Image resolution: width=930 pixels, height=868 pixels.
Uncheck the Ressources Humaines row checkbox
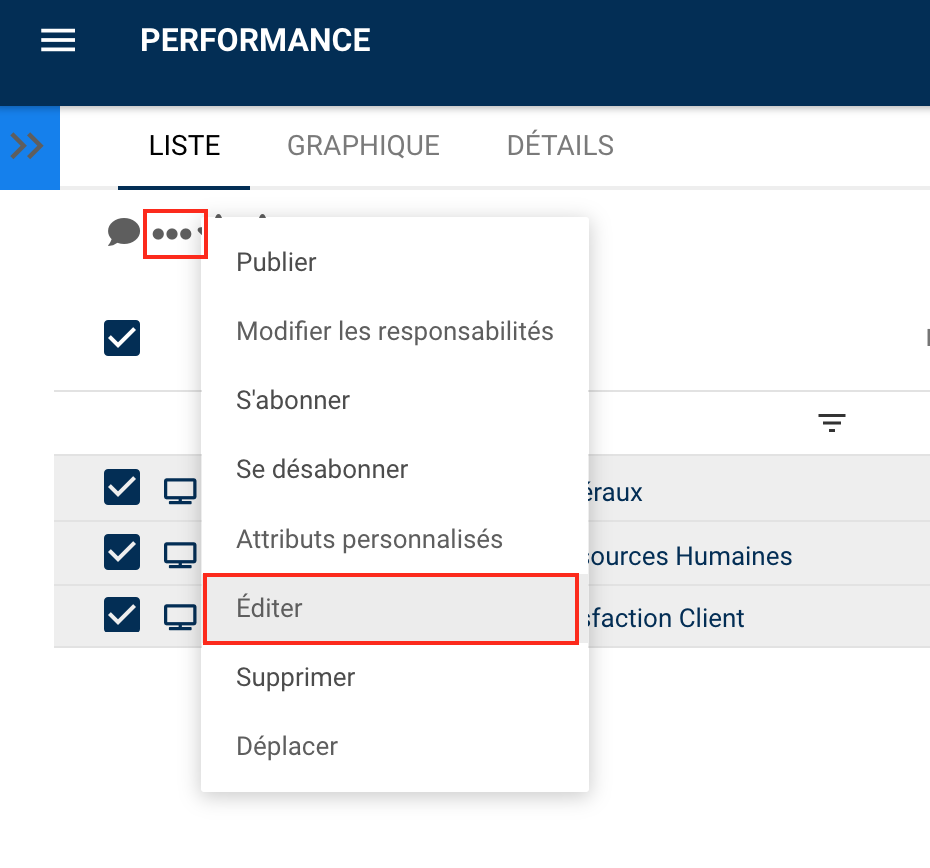click(122, 551)
